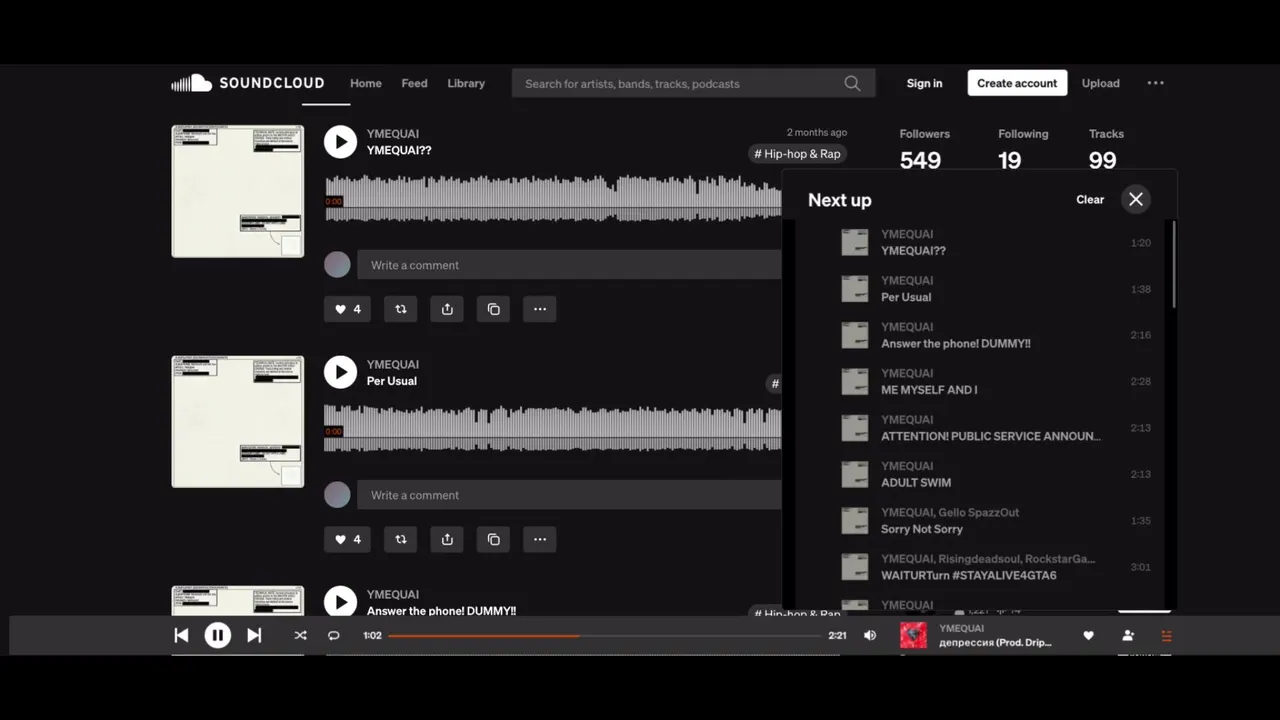Open the Per Usual track artwork
This screenshot has height=720, width=1280.
click(238, 421)
